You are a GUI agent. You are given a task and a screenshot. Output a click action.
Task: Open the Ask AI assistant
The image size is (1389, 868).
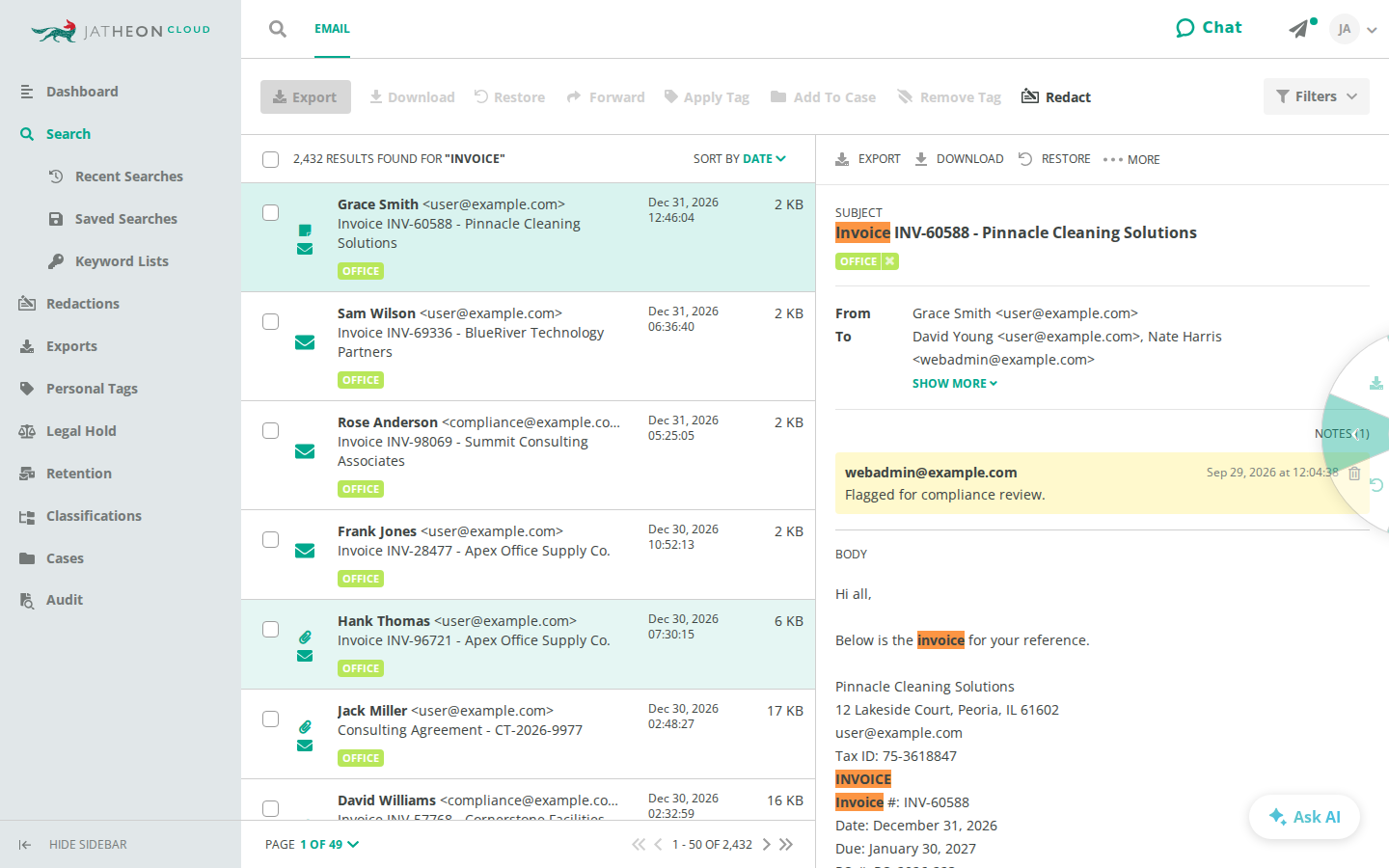[1304, 817]
